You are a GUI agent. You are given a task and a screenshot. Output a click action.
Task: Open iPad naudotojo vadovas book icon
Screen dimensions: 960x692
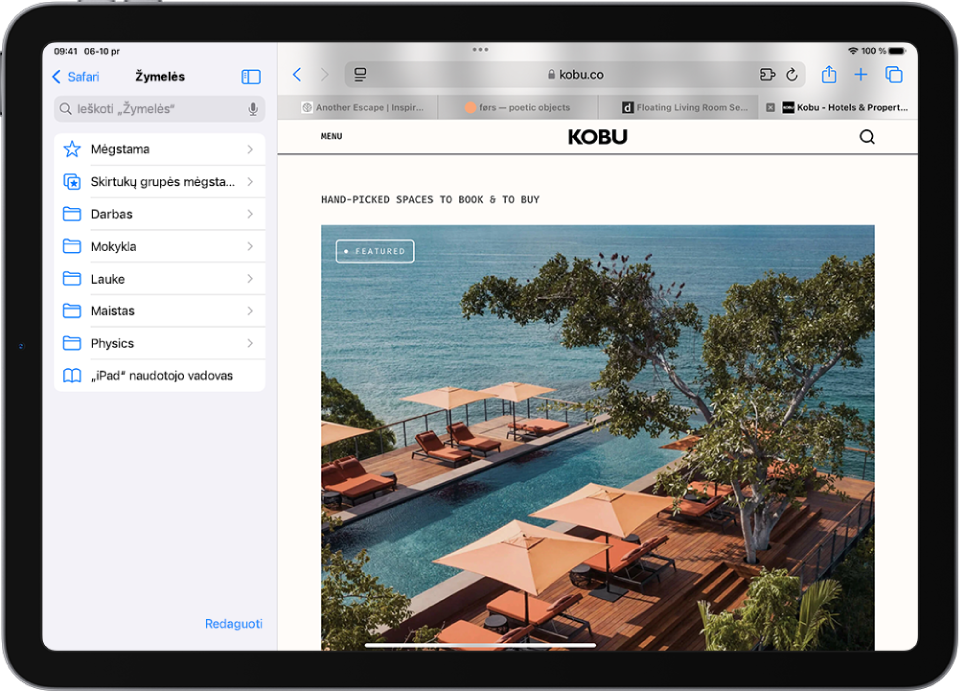[72, 375]
